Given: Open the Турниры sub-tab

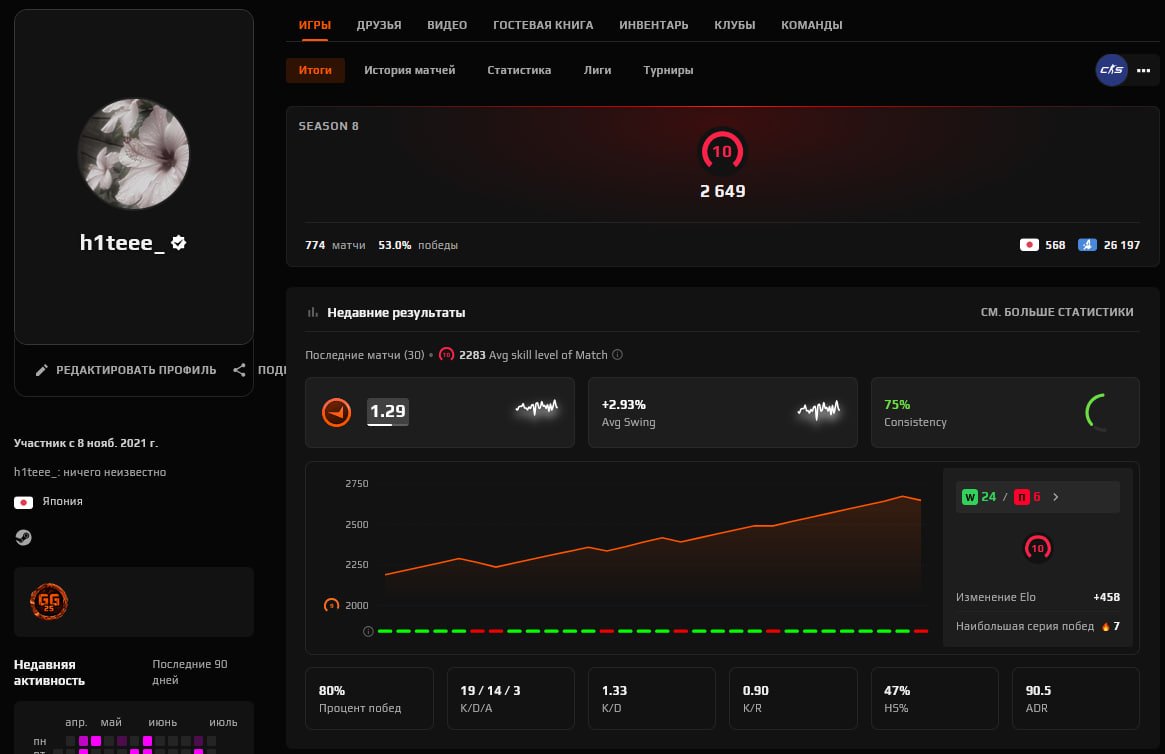Looking at the screenshot, I should 668,70.
